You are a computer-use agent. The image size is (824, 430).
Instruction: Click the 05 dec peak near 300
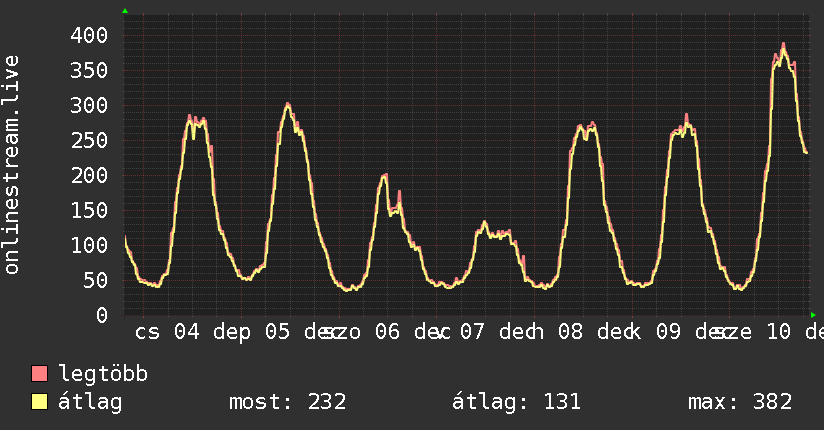click(x=287, y=106)
